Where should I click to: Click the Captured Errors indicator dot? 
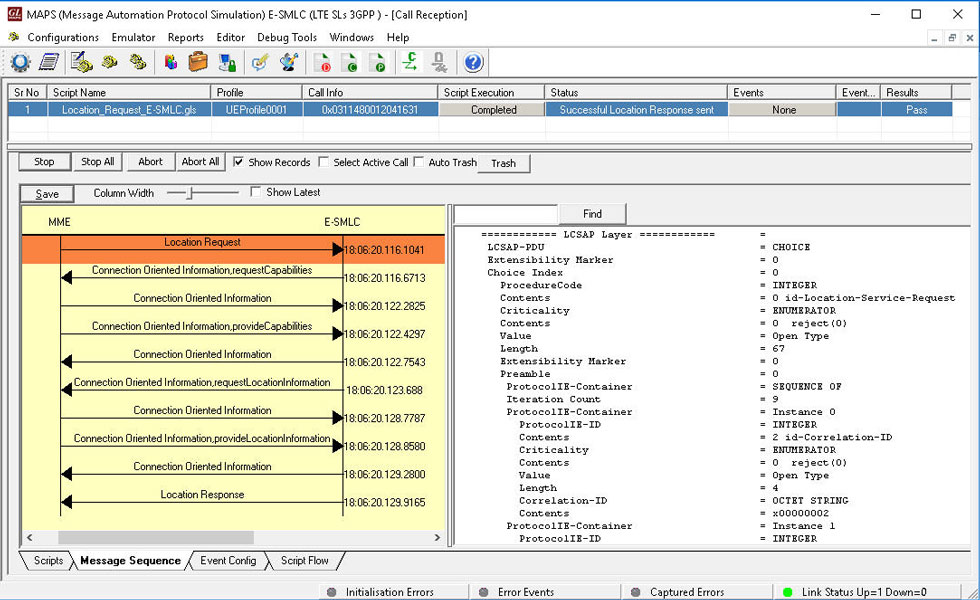coord(636,592)
